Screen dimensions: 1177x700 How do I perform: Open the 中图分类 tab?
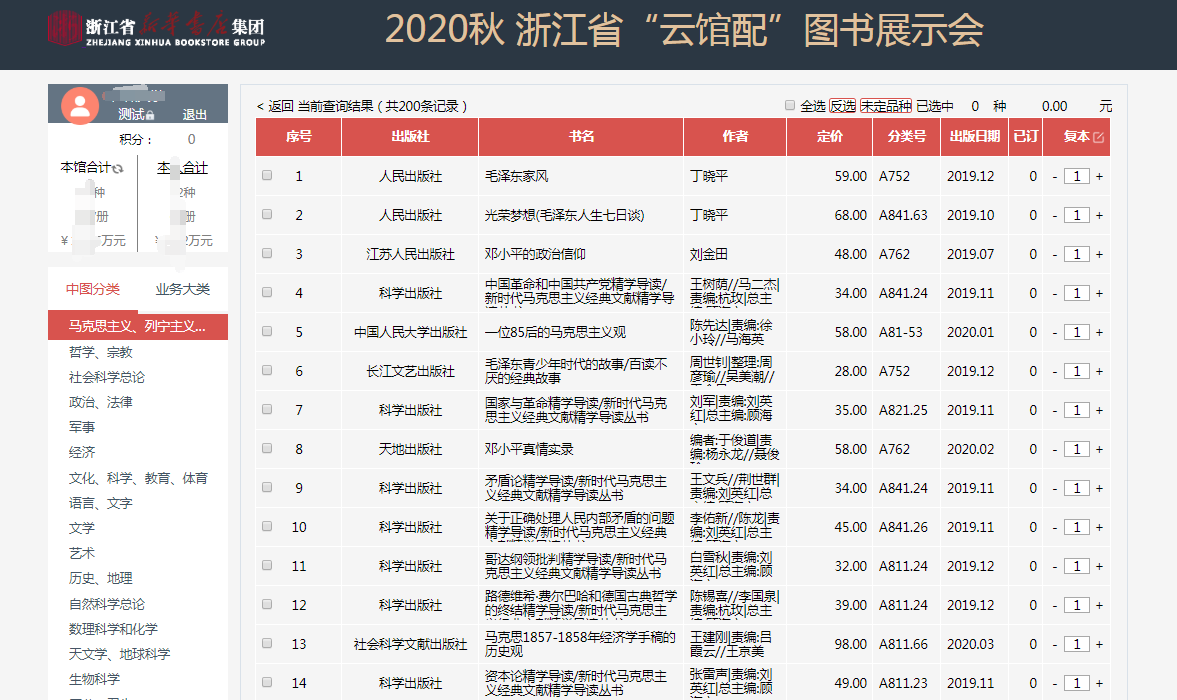(93, 289)
